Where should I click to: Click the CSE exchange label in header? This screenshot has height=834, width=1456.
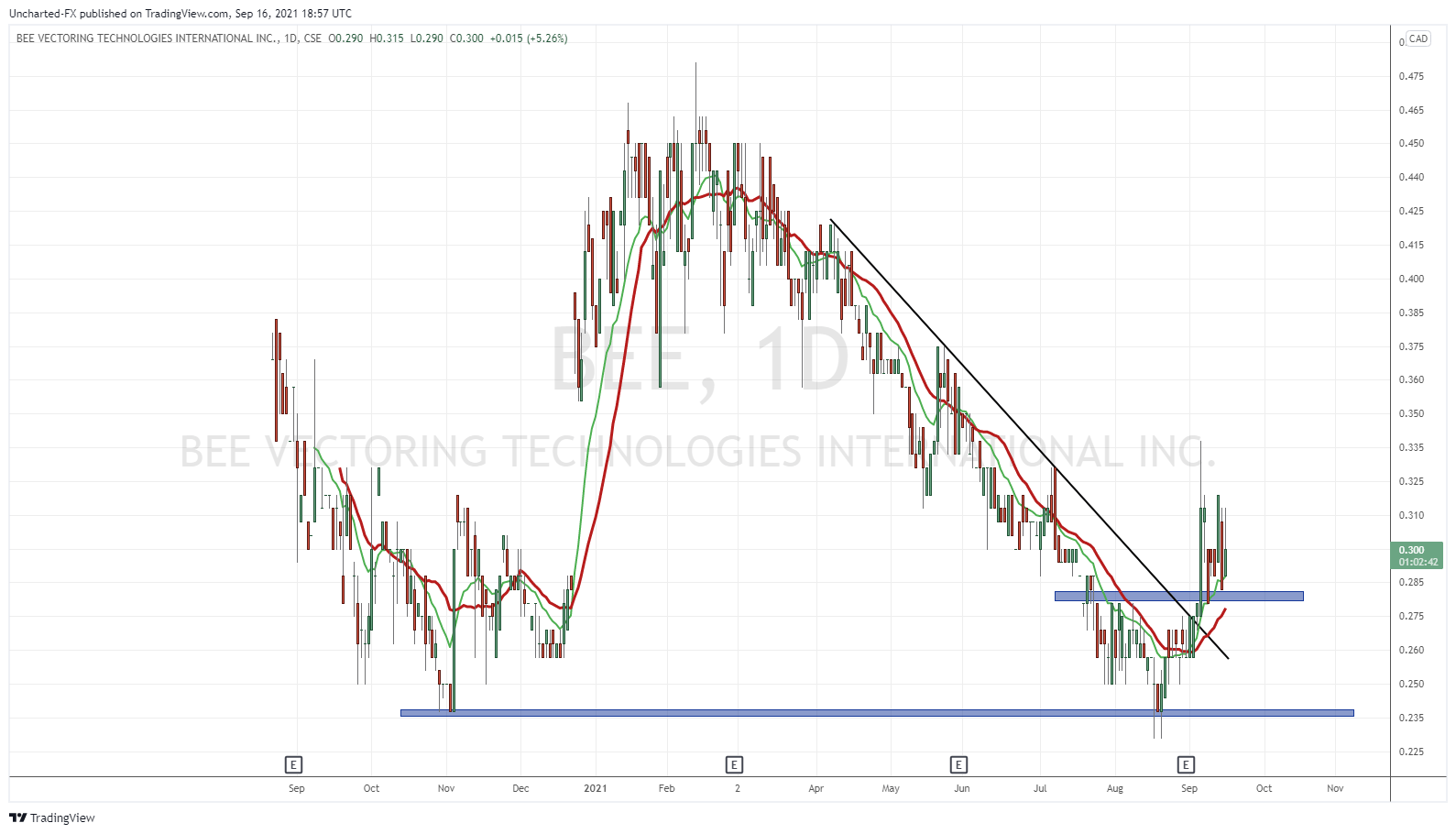(312, 38)
